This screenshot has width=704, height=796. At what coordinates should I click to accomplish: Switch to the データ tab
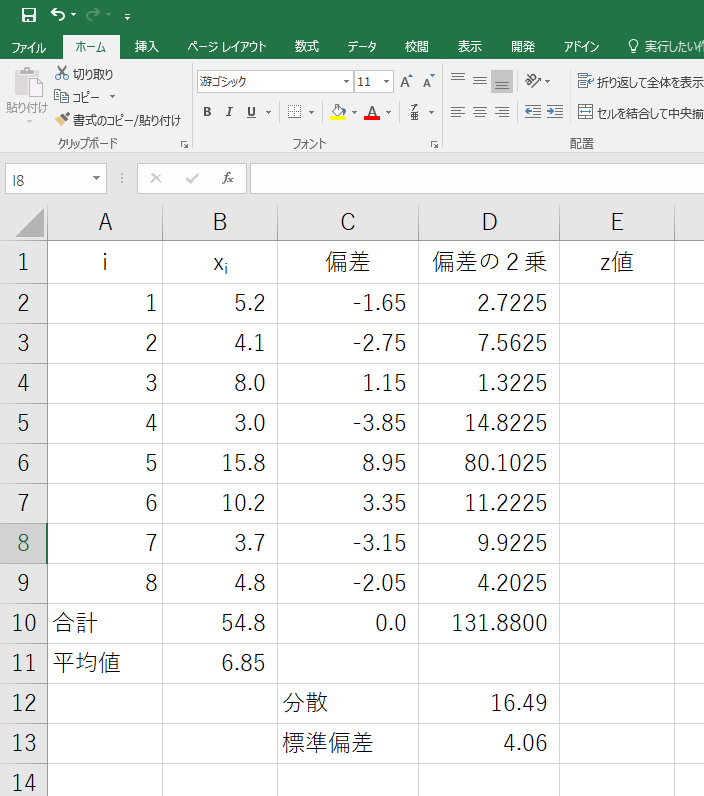point(362,47)
